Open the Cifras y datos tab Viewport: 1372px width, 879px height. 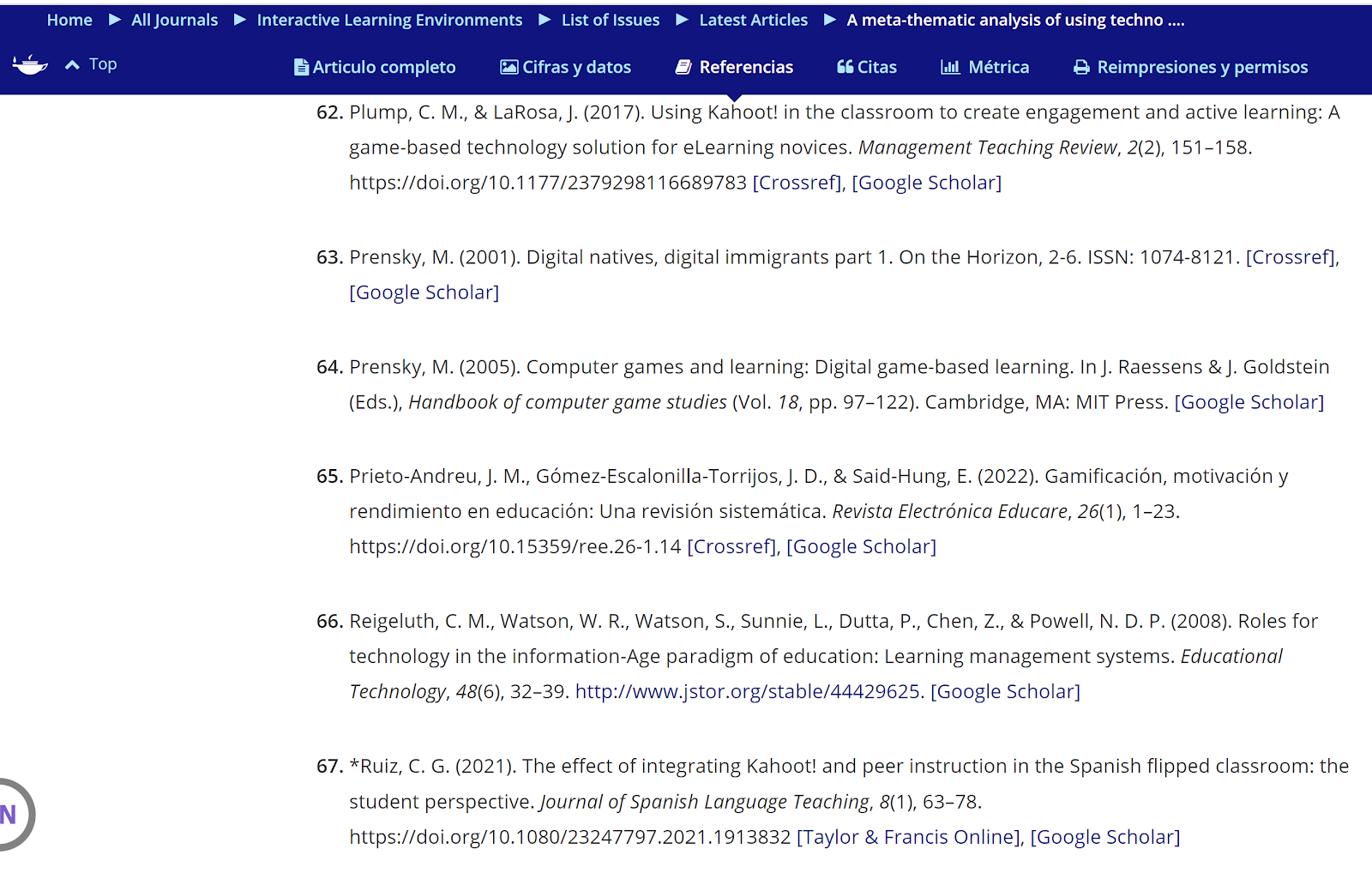pyautogui.click(x=566, y=67)
